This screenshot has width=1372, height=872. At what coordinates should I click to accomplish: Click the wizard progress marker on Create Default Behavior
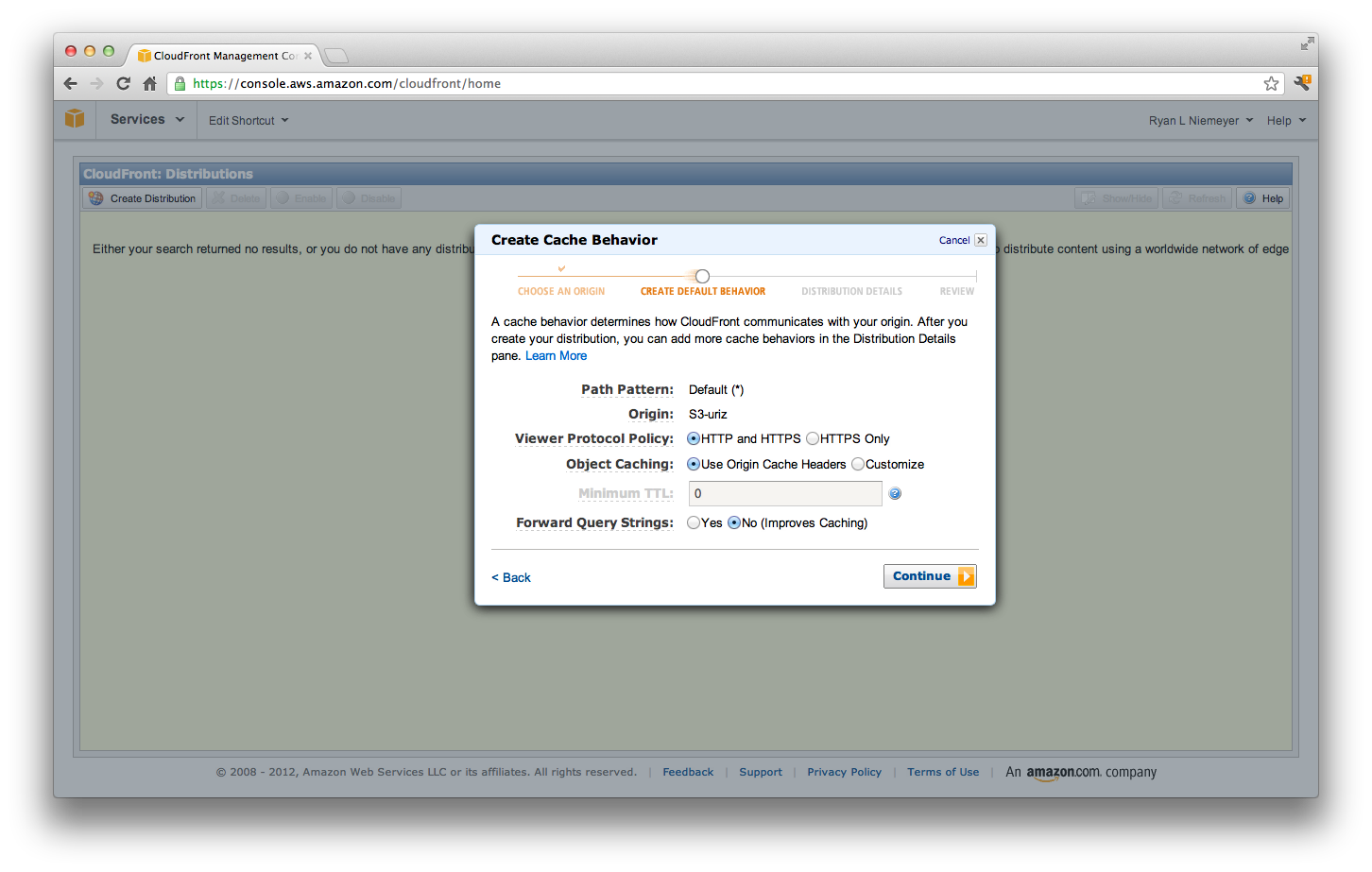coord(701,275)
